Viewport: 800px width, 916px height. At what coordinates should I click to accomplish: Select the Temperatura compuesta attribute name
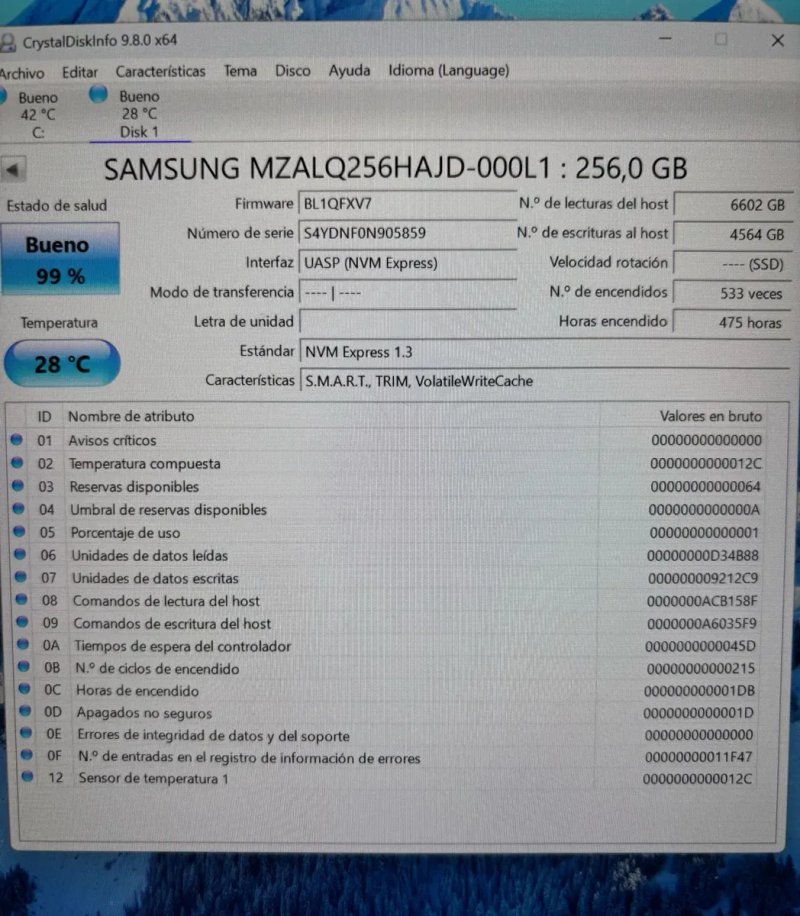(x=145, y=464)
